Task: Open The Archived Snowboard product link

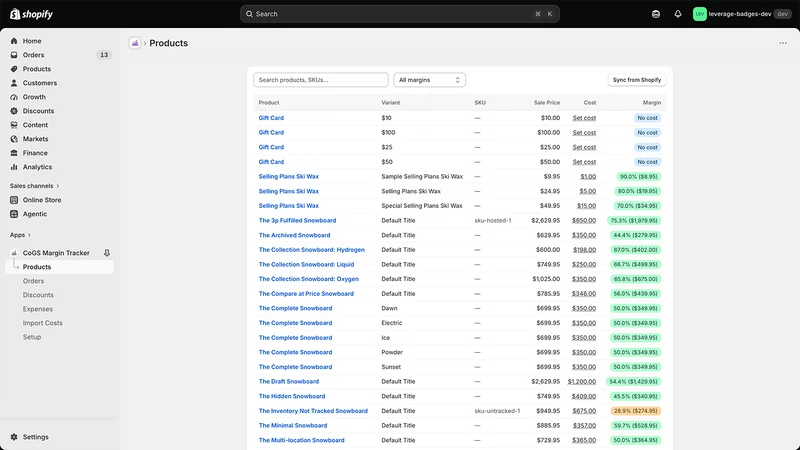Action: (x=294, y=235)
